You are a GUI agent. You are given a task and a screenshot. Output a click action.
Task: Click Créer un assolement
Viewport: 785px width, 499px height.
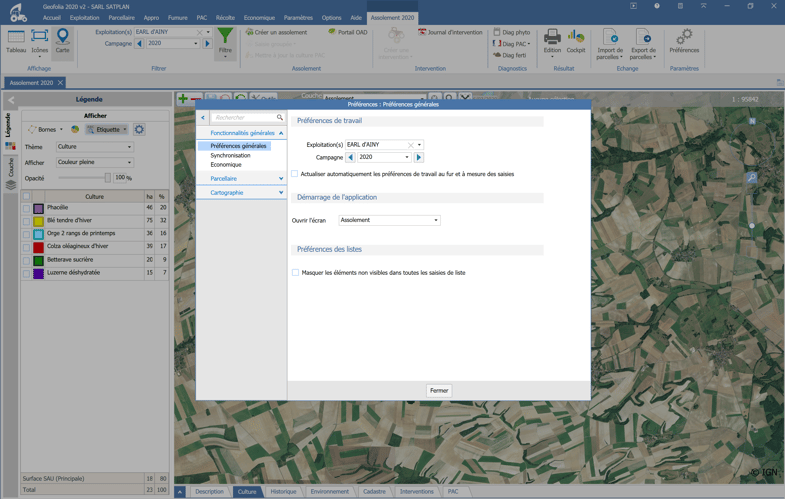click(x=276, y=32)
